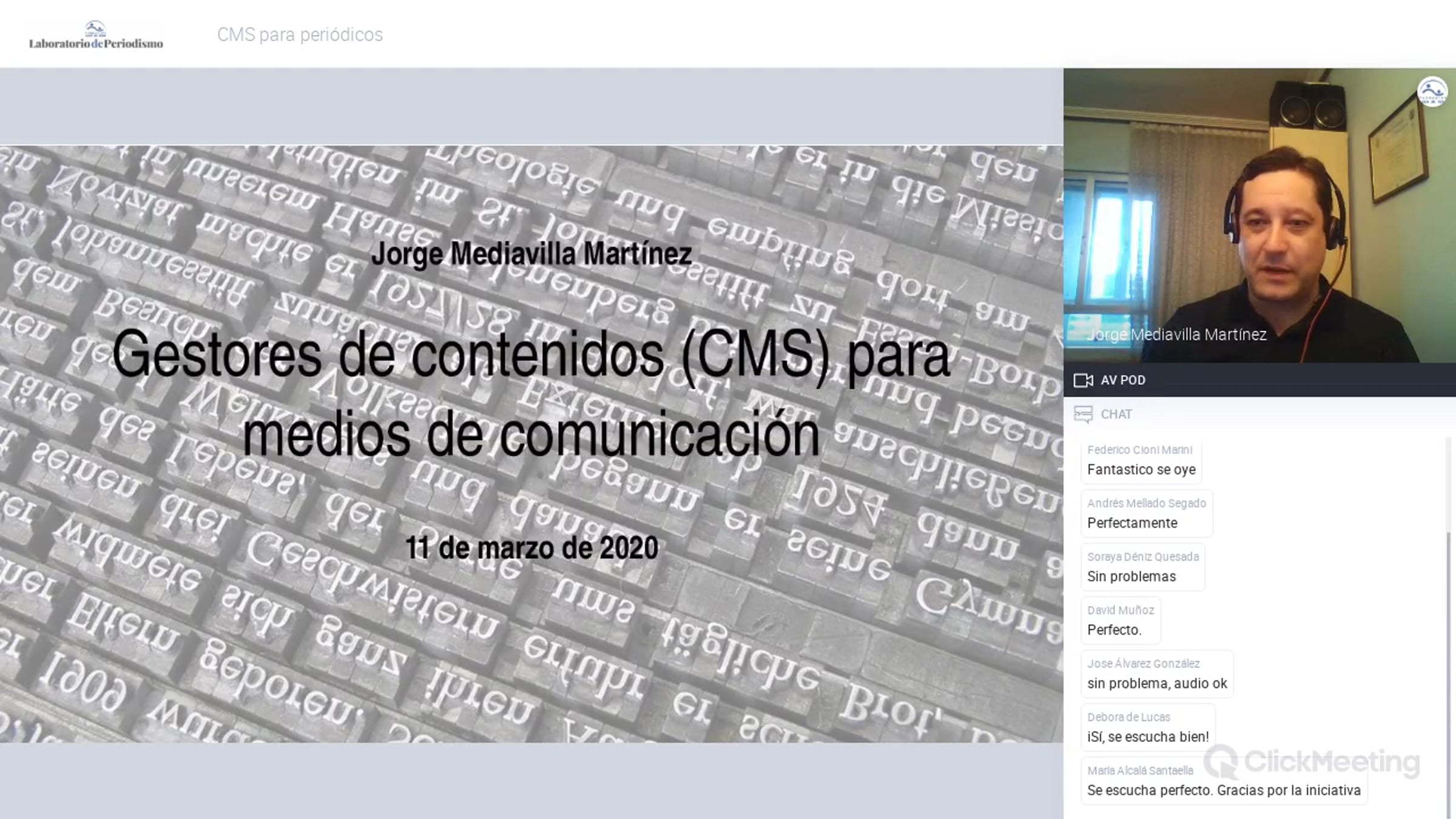Screen dimensions: 1456x819
Task: Click chat sender name Andrés Mellado Segado
Action: pyautogui.click(x=1147, y=503)
